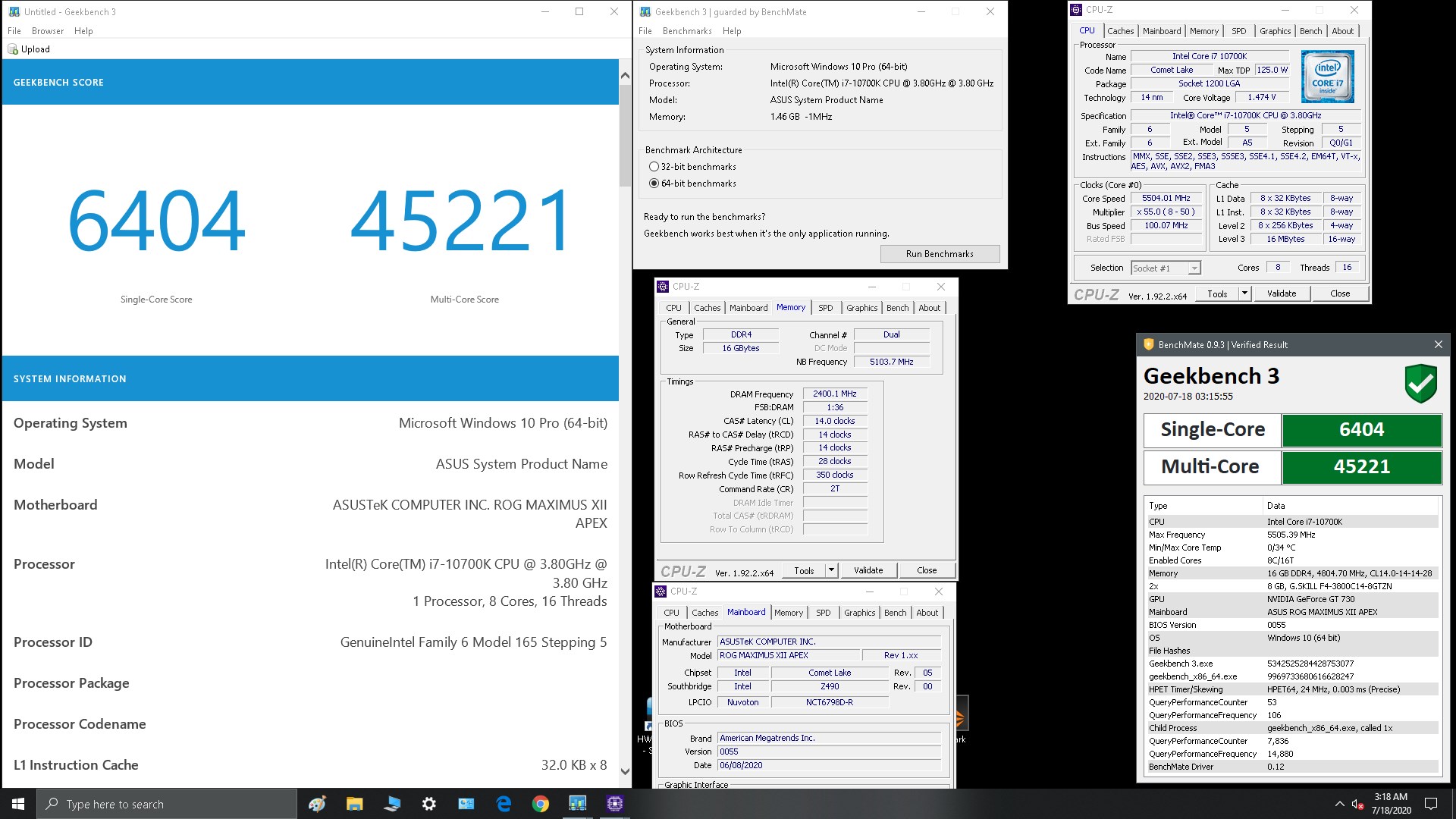Select 32-bit benchmarks option

pos(692,167)
